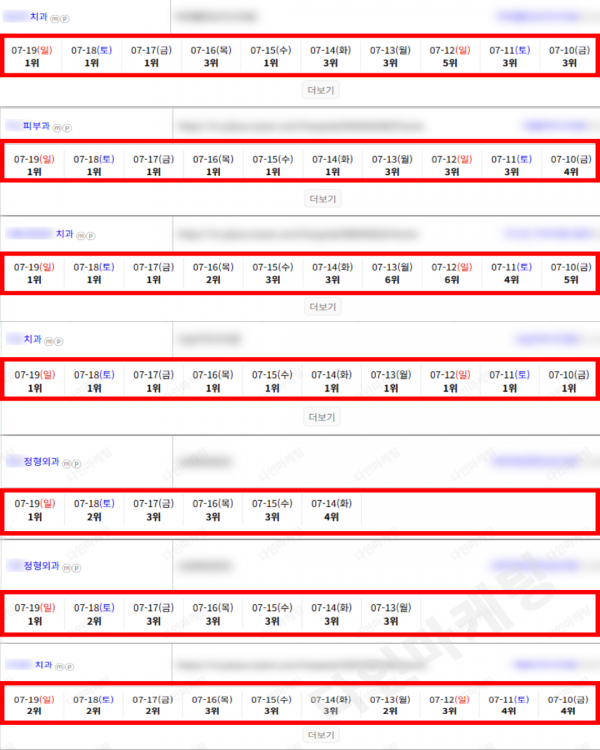600x750 pixels.
Task: Expand 더보기 below the first 치과 rankings
Action: tap(321, 90)
